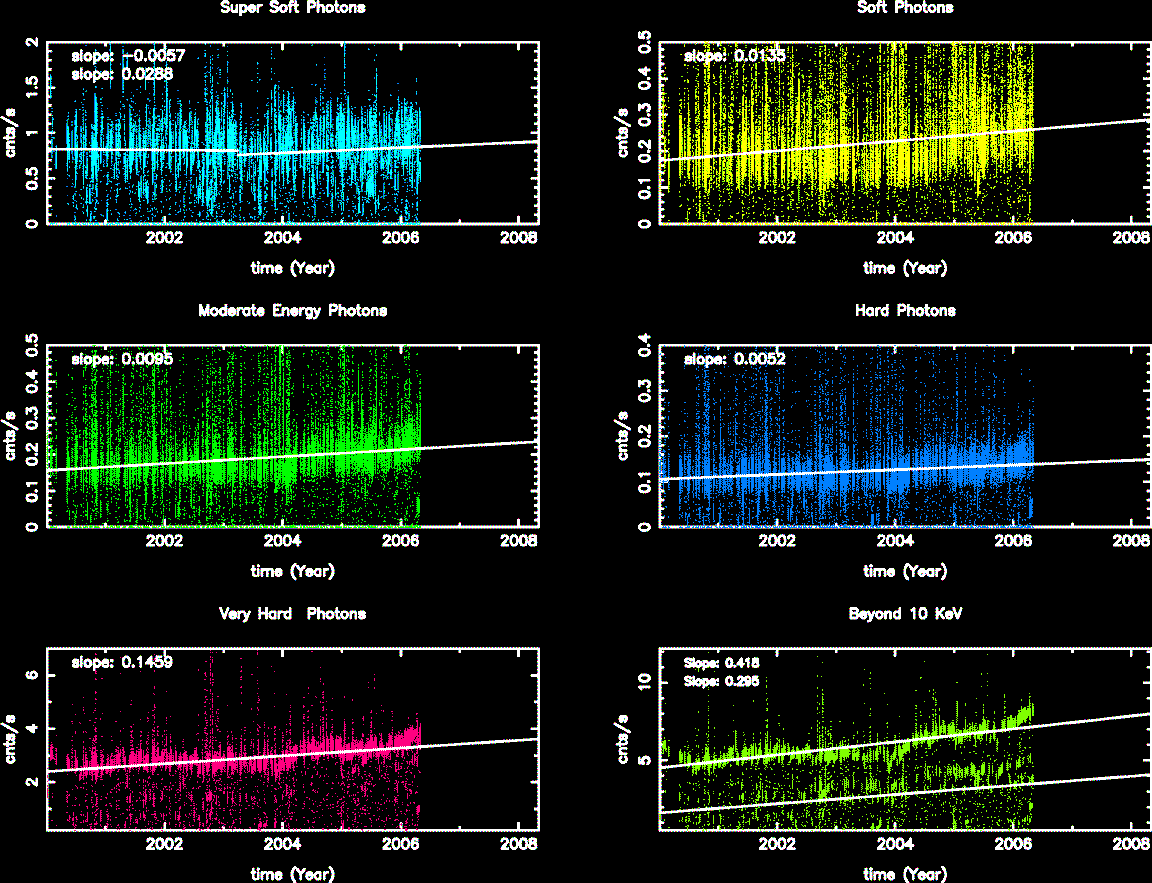Select the "Very Hard Photons" title text

(292, 614)
